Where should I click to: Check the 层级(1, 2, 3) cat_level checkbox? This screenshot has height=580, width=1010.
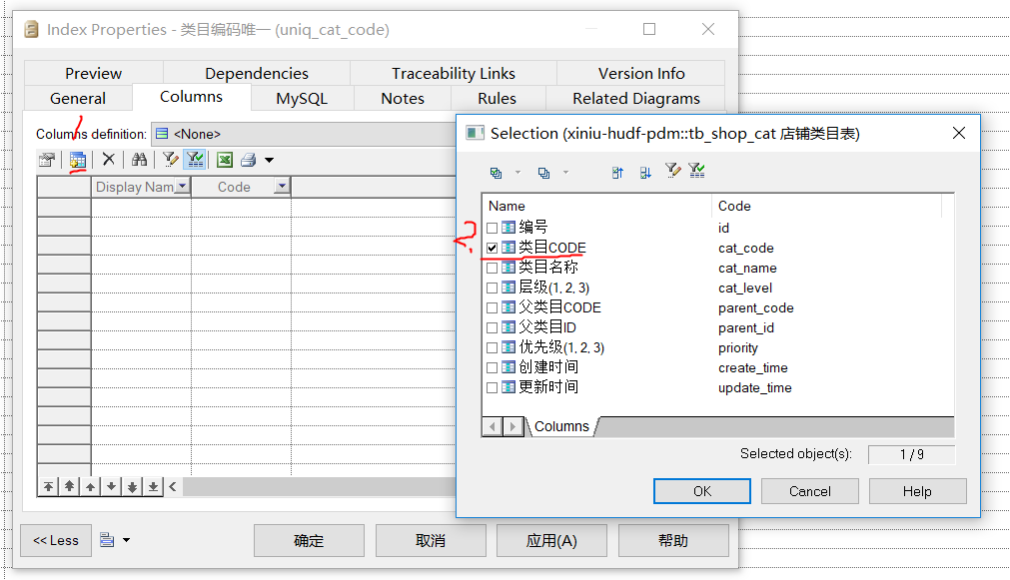tap(492, 288)
